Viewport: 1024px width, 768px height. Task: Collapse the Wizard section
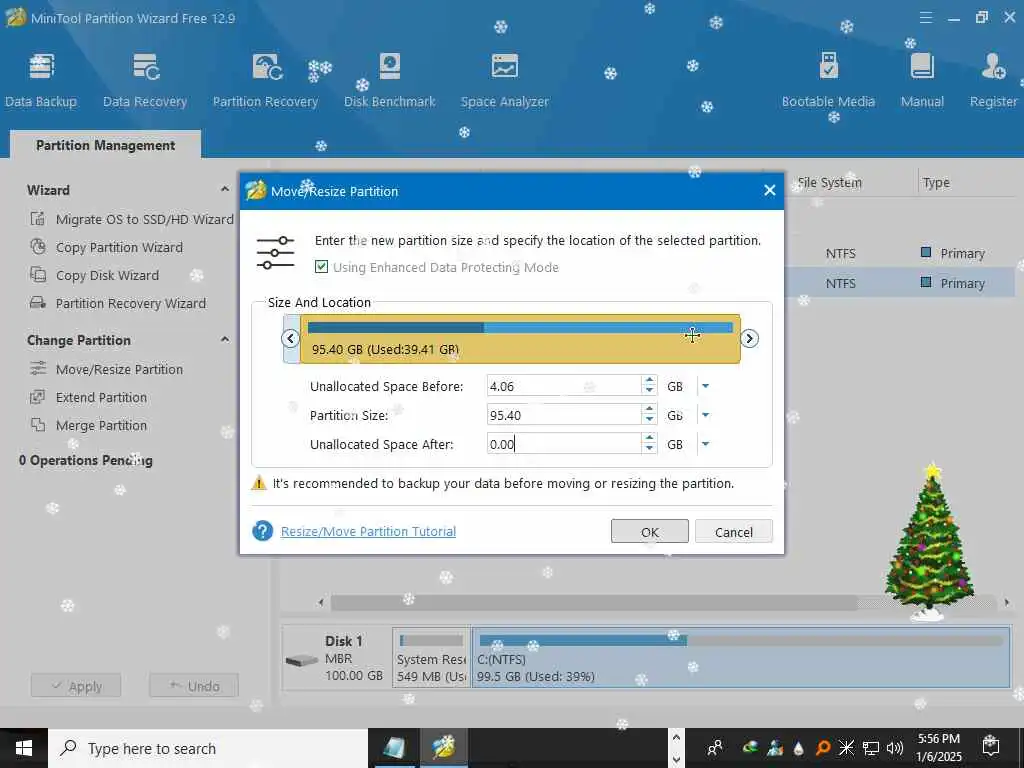(x=225, y=189)
